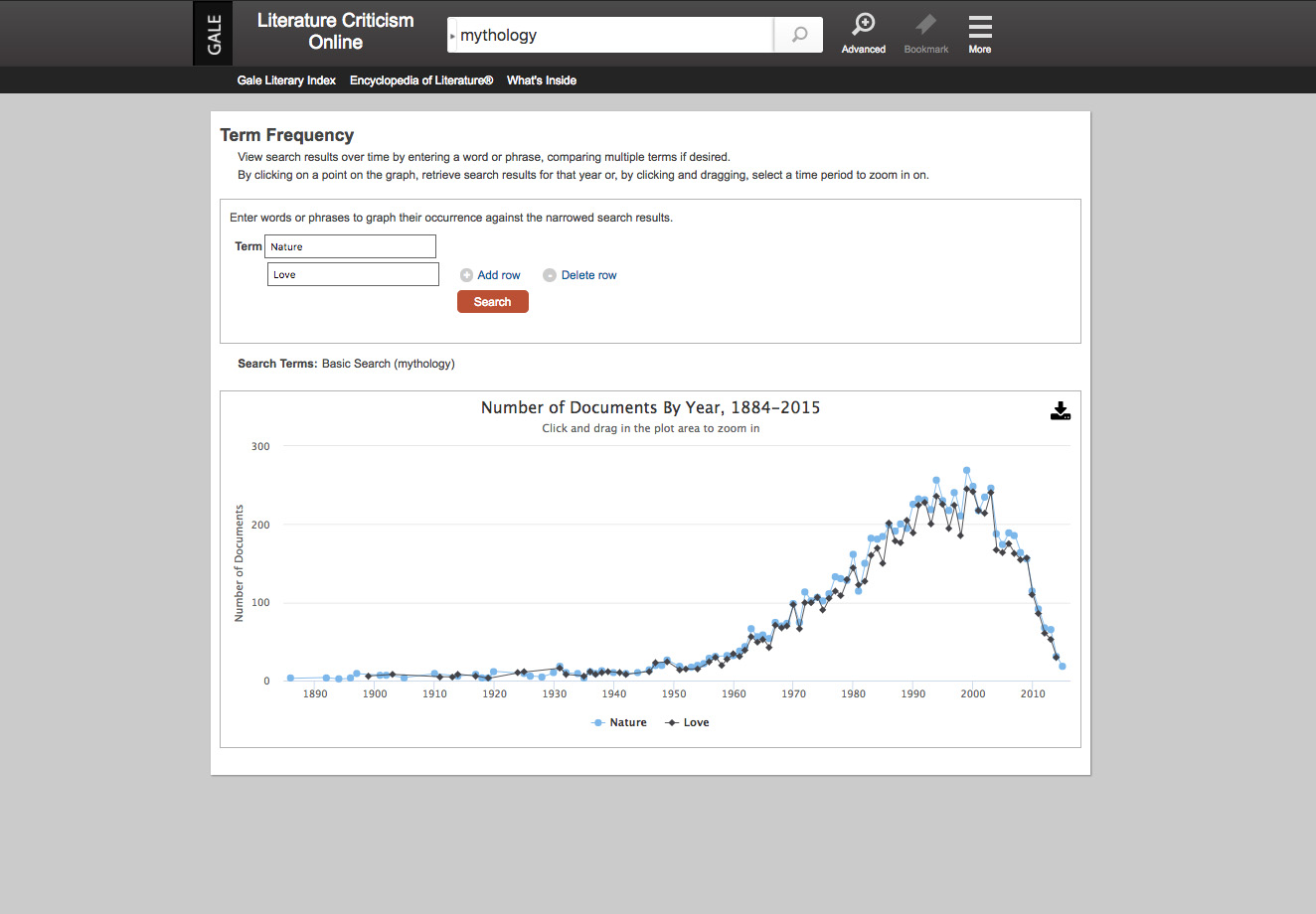
Task: Click the Literature Criticism Online title
Action: [x=335, y=32]
